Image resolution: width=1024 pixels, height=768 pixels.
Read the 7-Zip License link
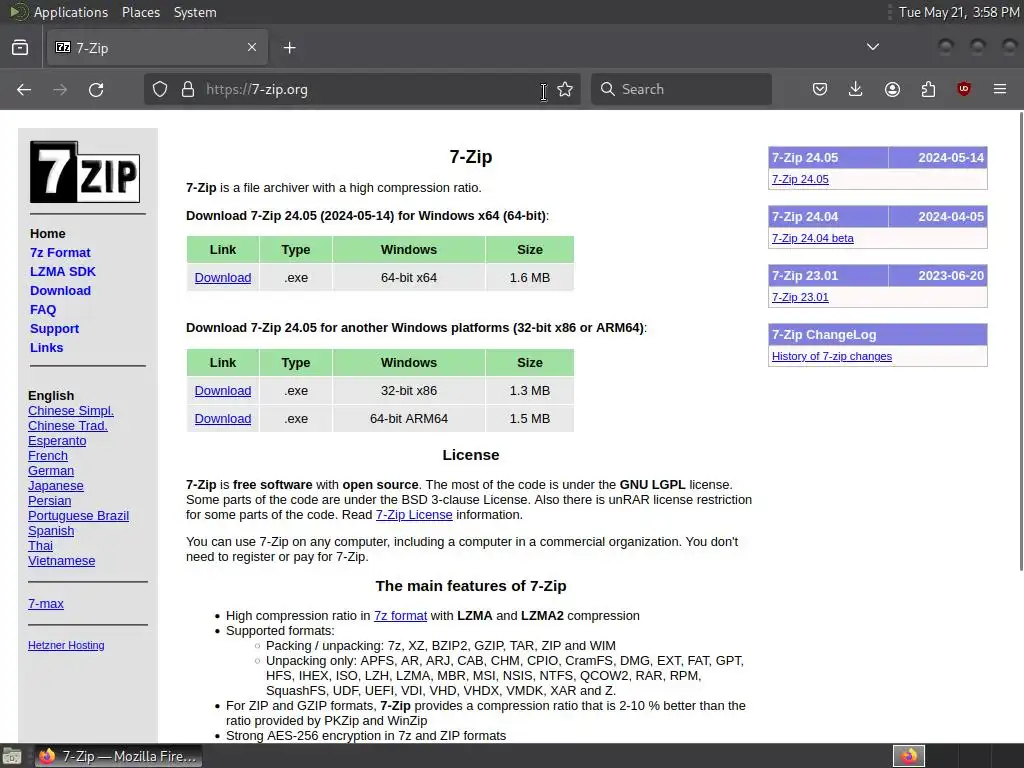coord(414,515)
